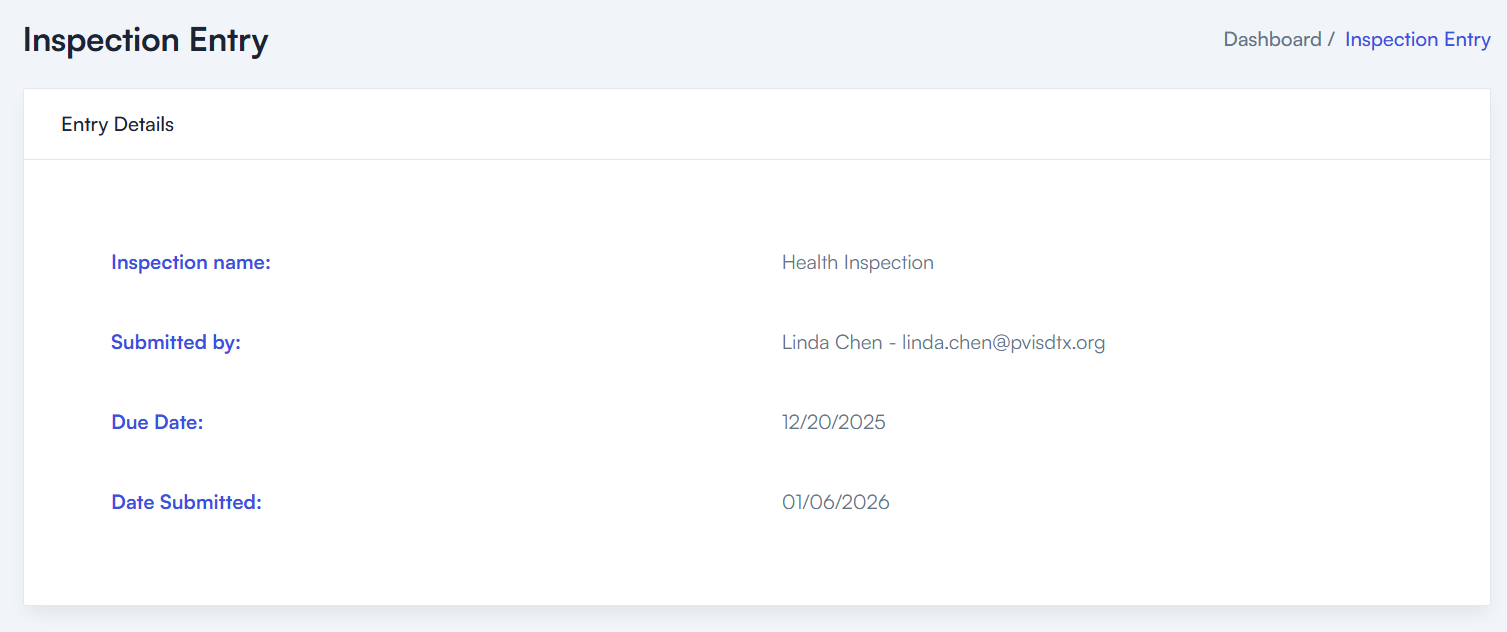Click the word 'Details' in the card header
This screenshot has width=1507, height=632.
click(x=144, y=125)
